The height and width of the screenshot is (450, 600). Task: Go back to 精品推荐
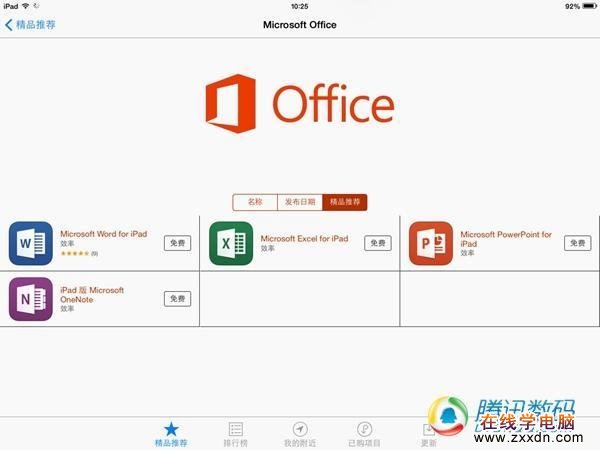(x=30, y=25)
